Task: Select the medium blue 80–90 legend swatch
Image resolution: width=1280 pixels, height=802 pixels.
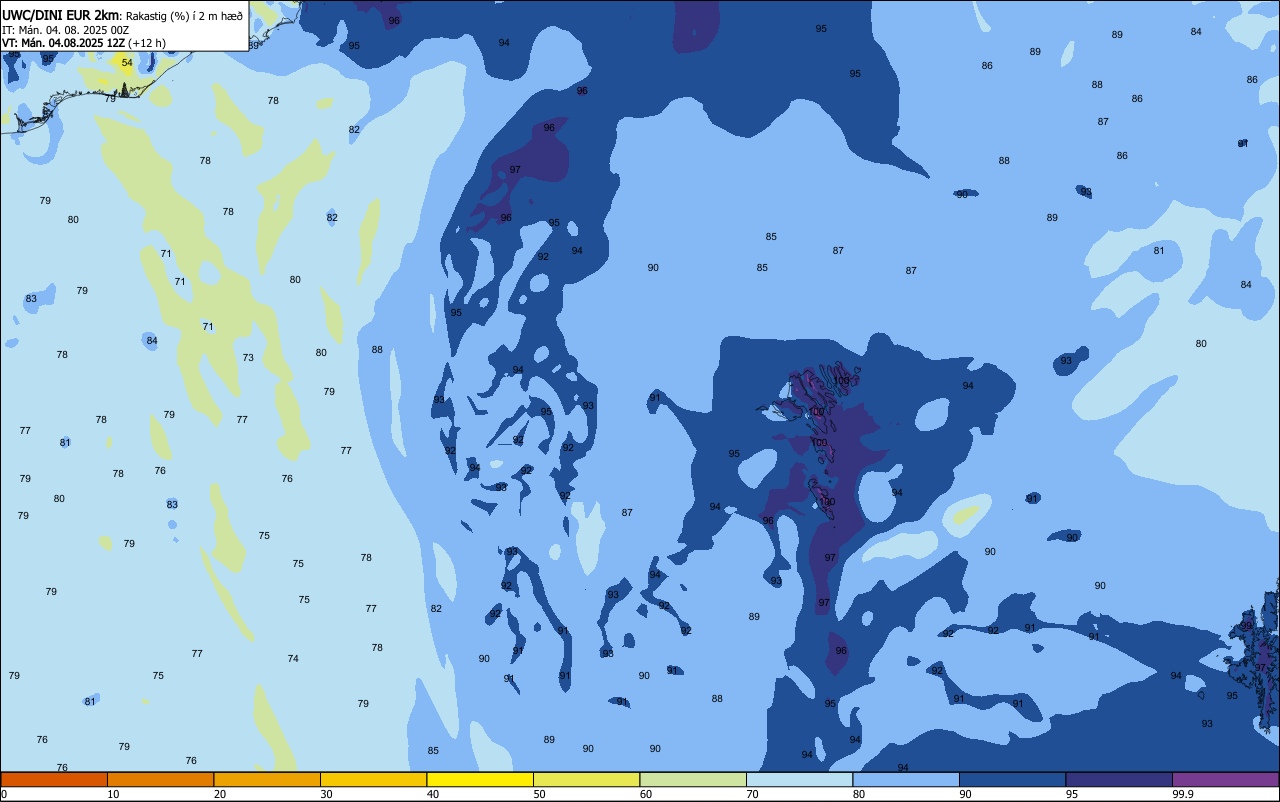Action: (x=906, y=779)
